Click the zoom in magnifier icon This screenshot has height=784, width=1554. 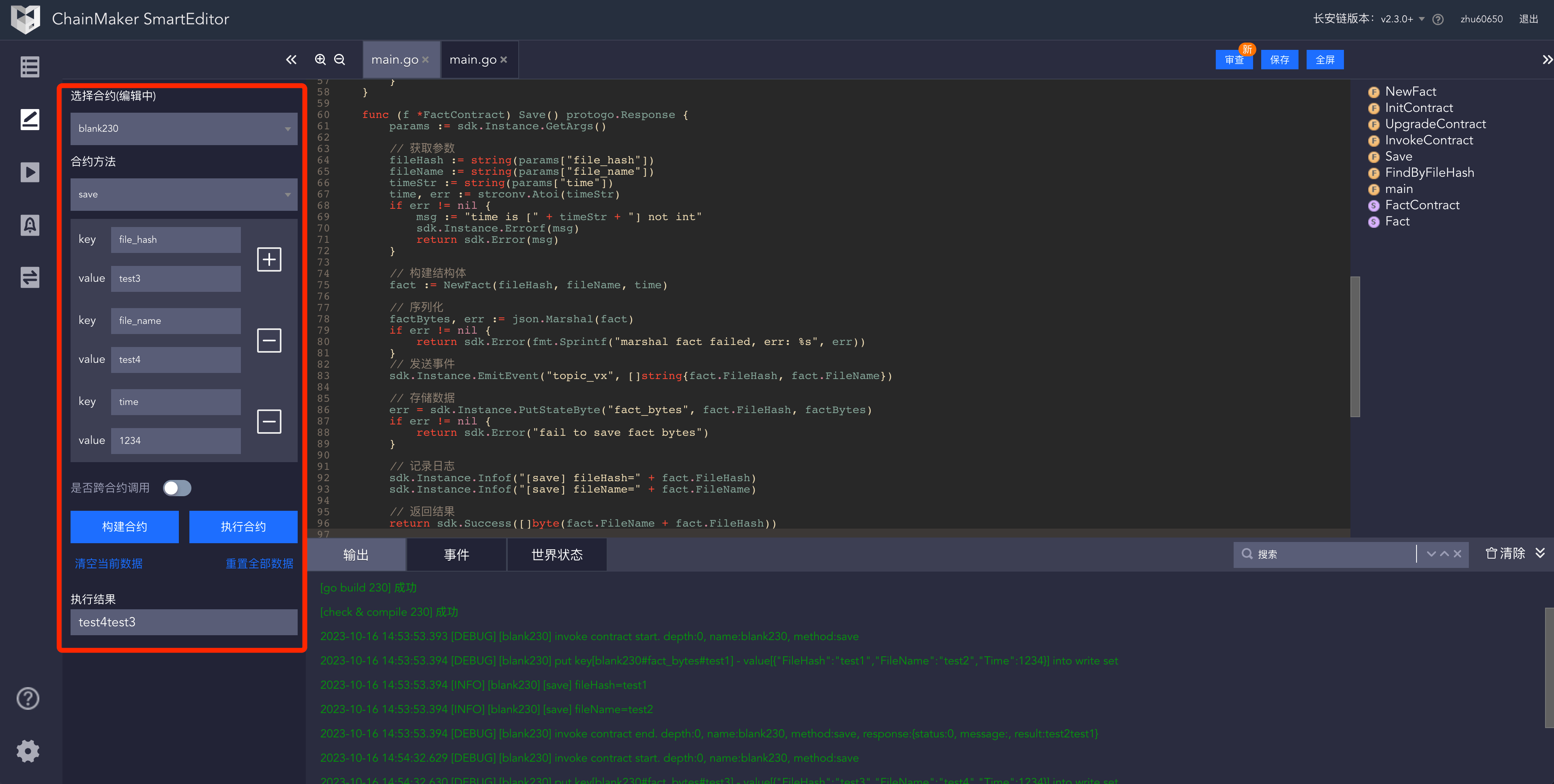coord(320,59)
